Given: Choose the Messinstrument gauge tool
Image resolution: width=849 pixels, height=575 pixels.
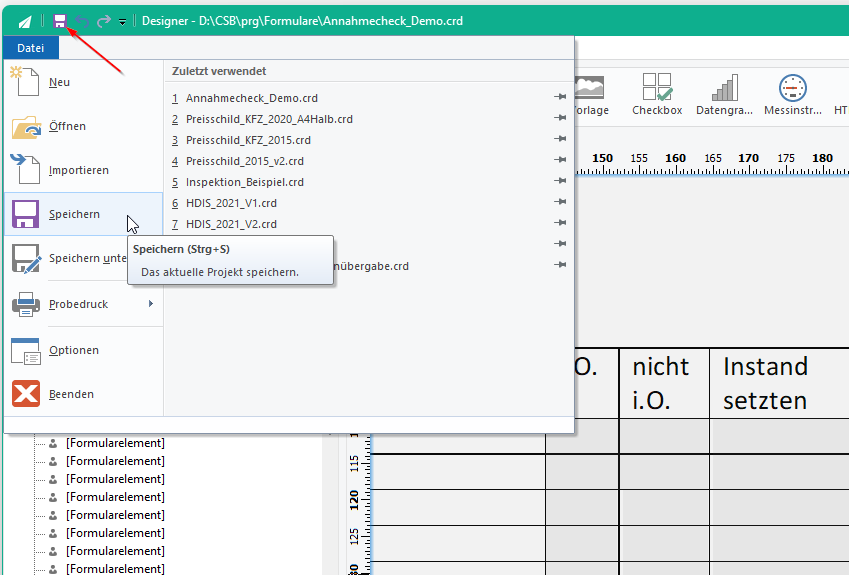Looking at the screenshot, I should (x=793, y=94).
